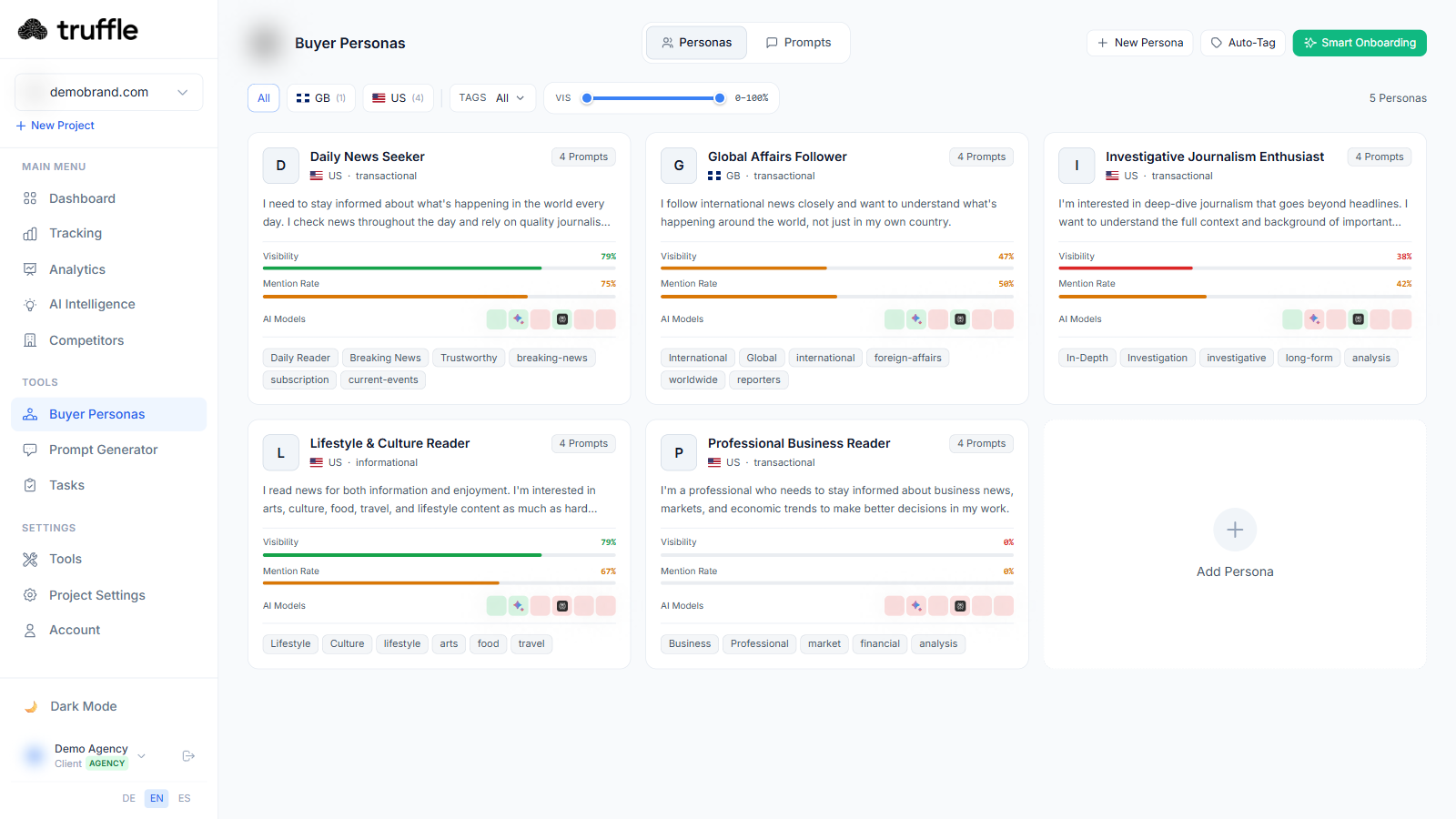Click the D avatar of Daily News Seeker

(x=281, y=166)
